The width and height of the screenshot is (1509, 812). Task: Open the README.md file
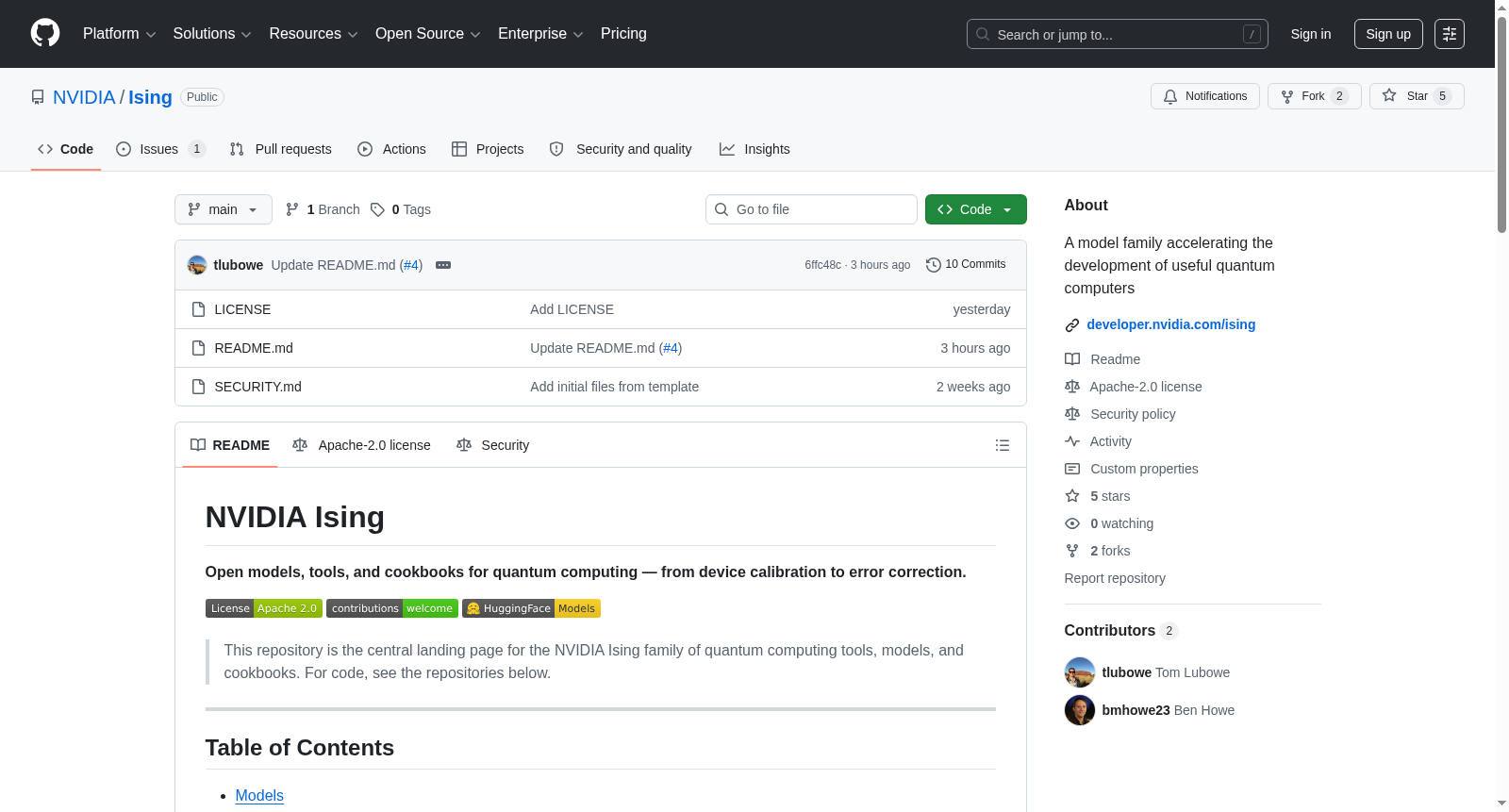(254, 348)
